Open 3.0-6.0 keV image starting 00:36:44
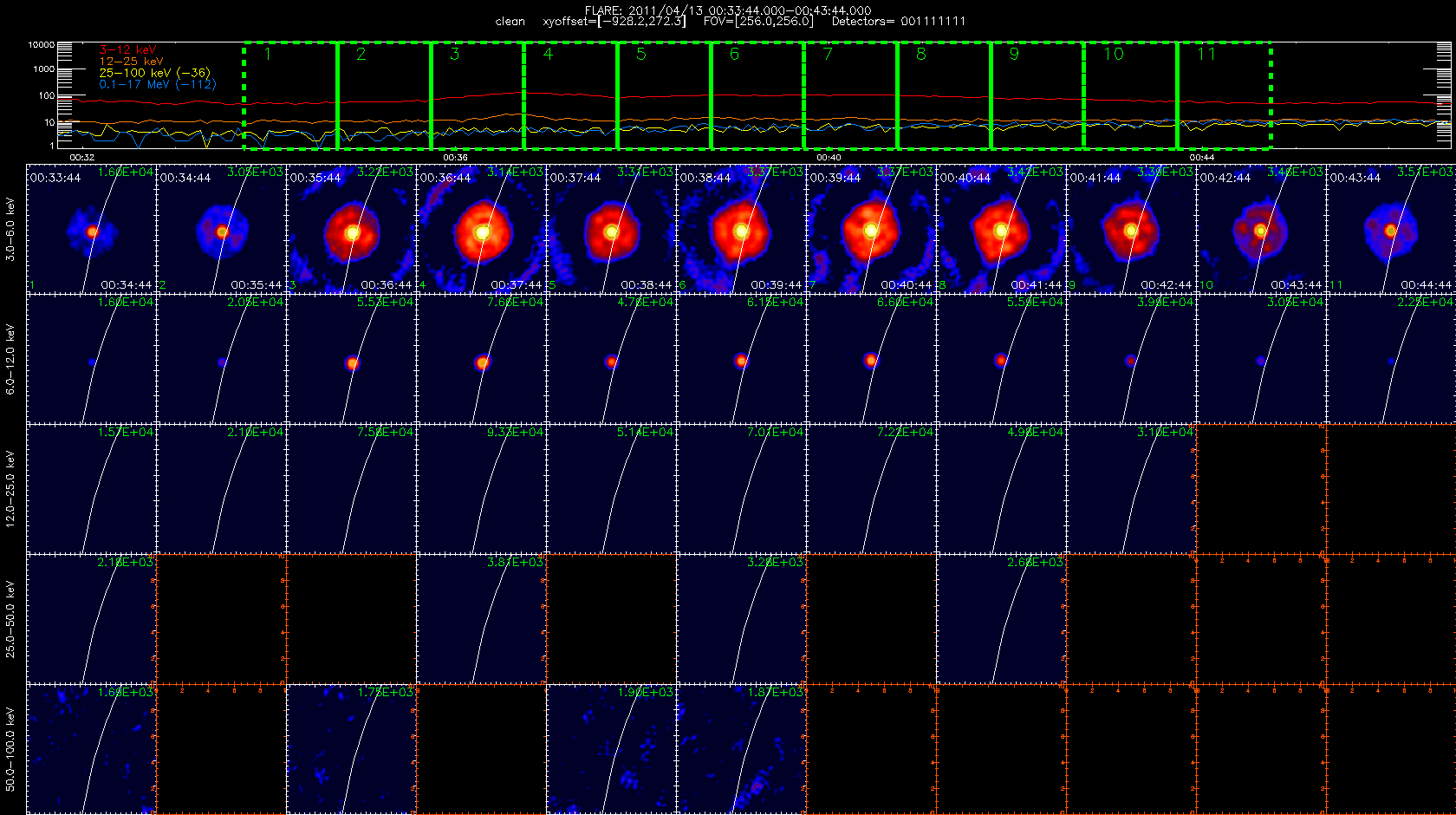This screenshot has height=815, width=1456. [x=482, y=230]
